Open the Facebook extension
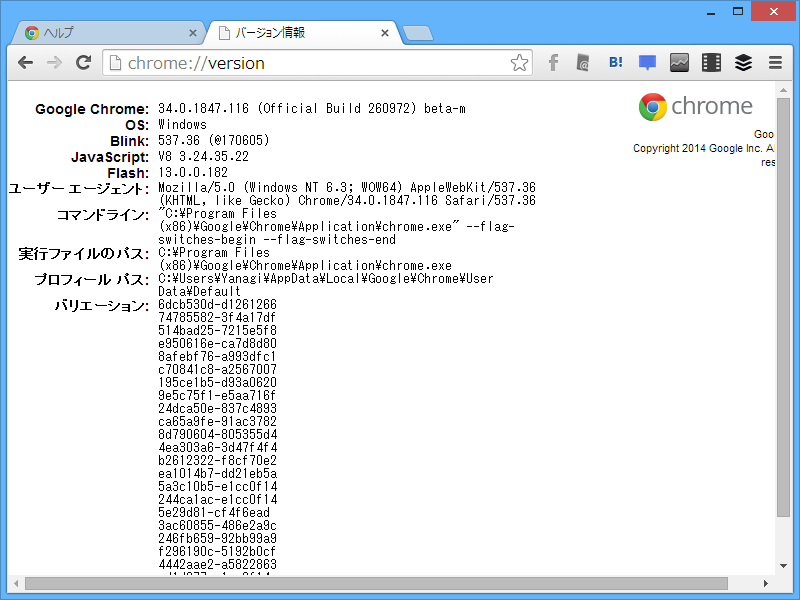 [x=553, y=62]
